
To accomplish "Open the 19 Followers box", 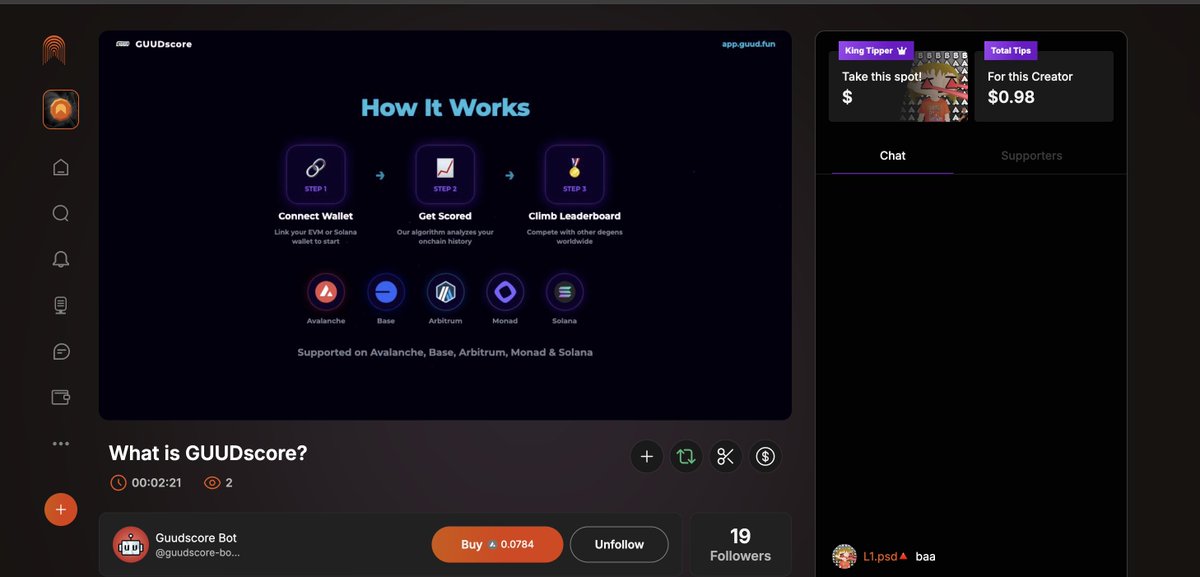I will (740, 545).
